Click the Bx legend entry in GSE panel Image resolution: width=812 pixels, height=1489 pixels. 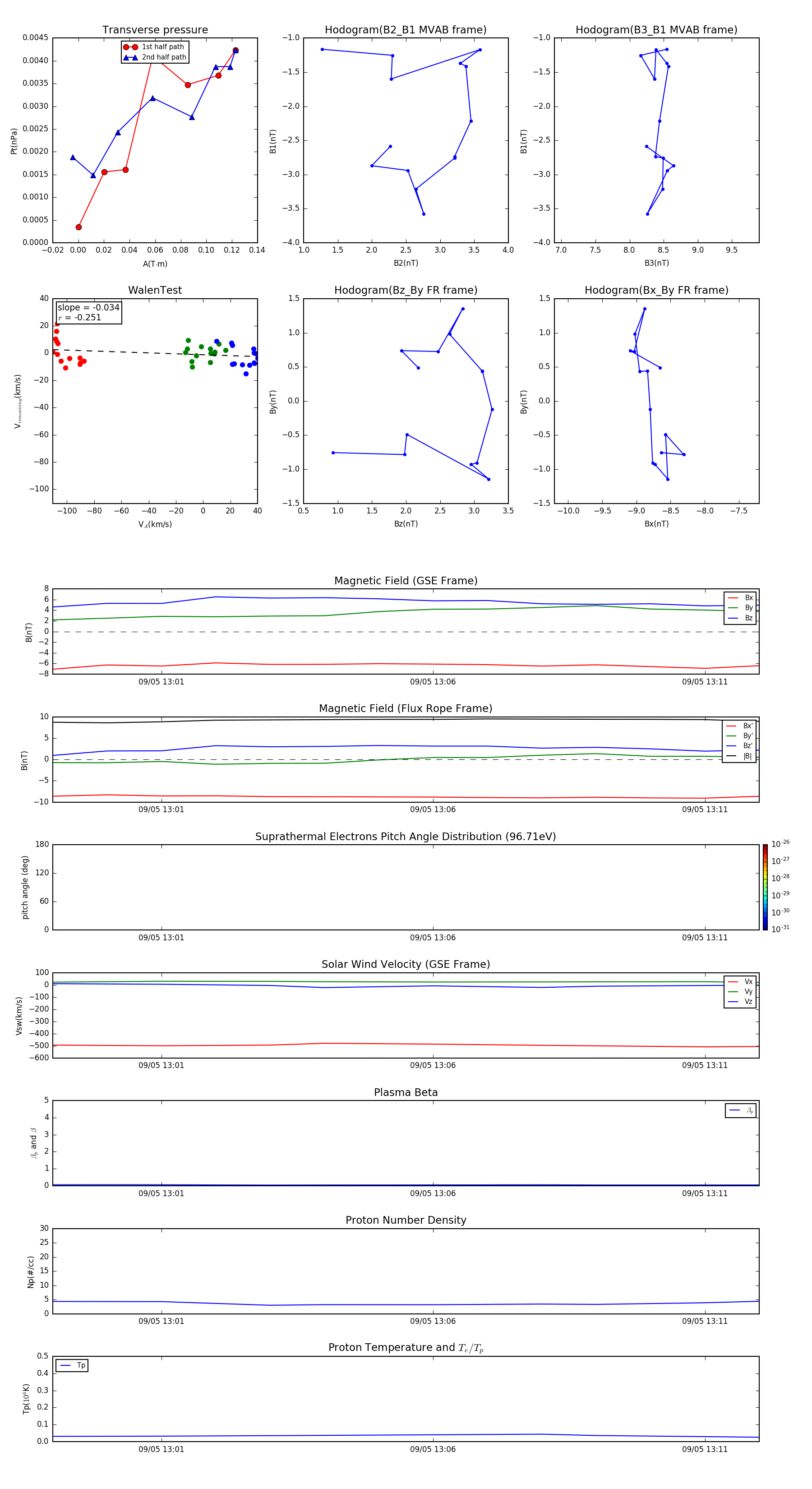(x=740, y=598)
